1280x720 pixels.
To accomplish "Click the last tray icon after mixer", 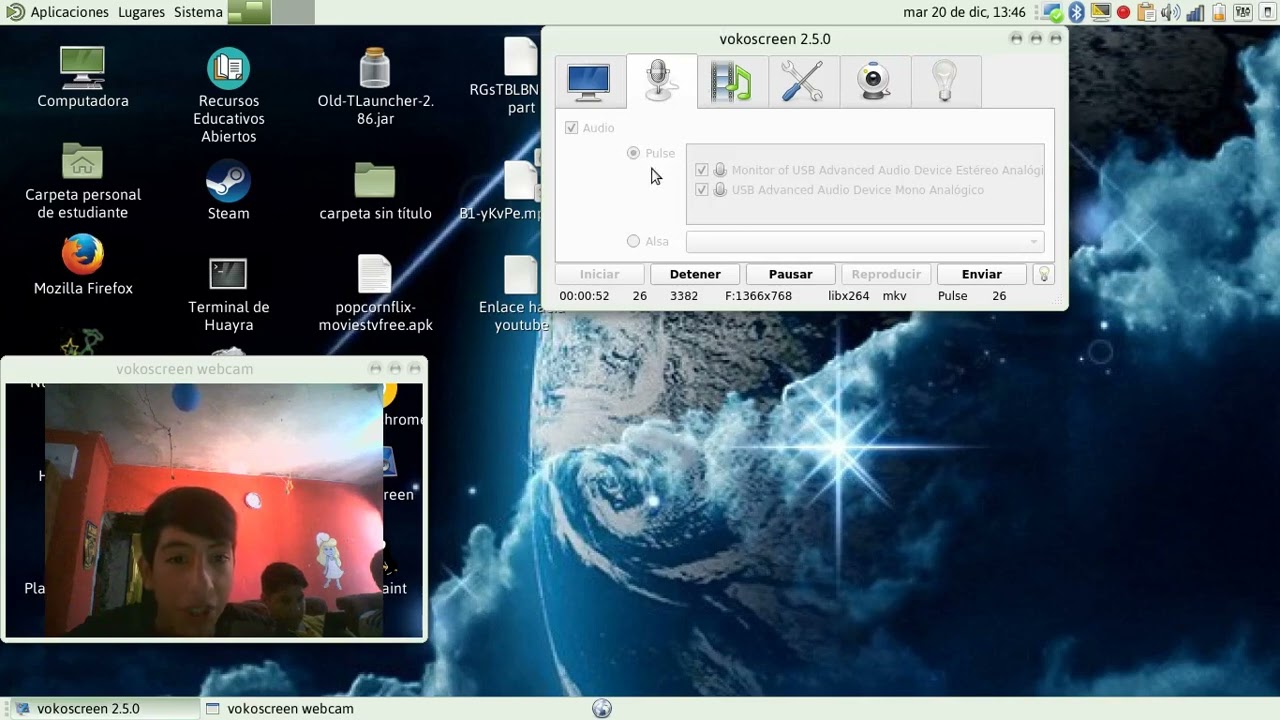I will coord(1267,12).
